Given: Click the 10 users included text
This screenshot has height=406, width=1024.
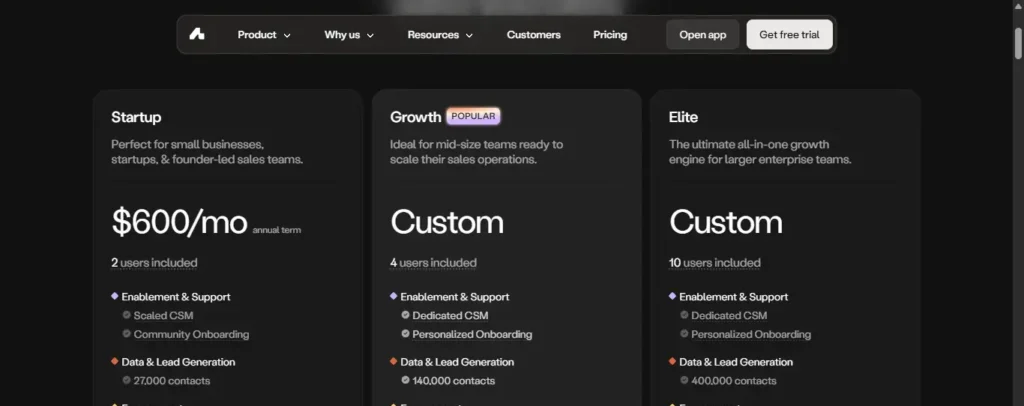Looking at the screenshot, I should point(714,262).
